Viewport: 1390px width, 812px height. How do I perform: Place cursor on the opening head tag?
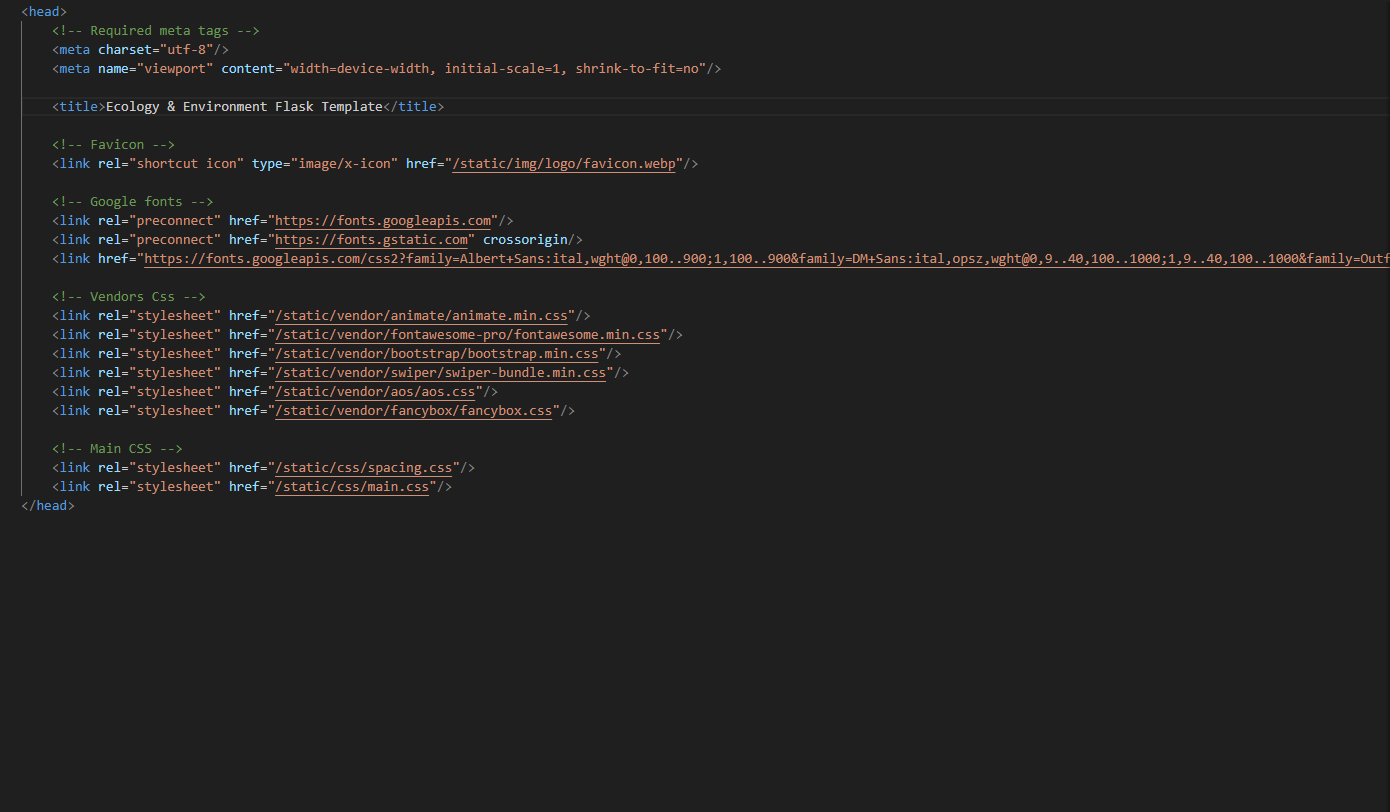tap(42, 11)
